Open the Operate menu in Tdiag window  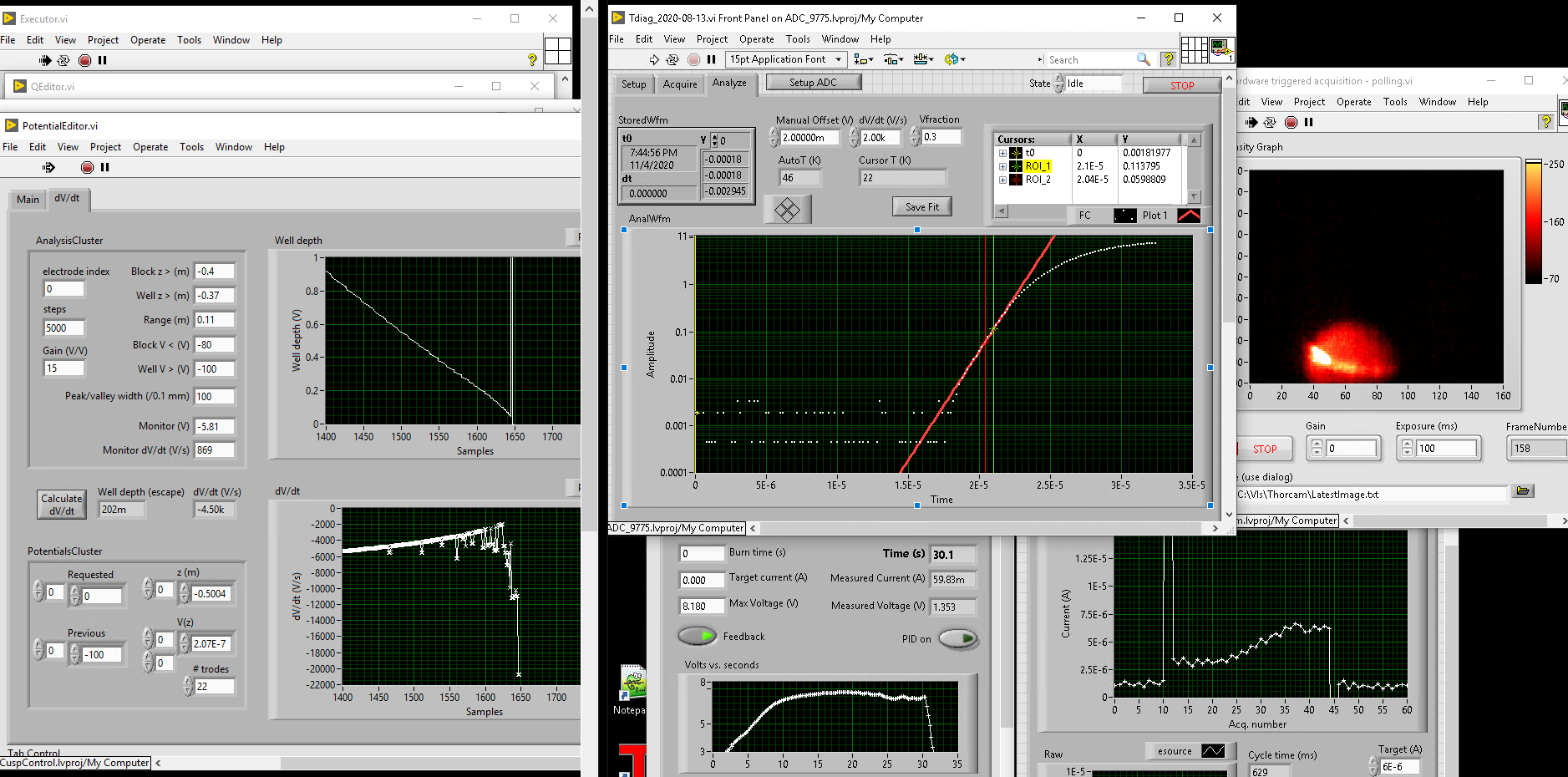coord(756,39)
